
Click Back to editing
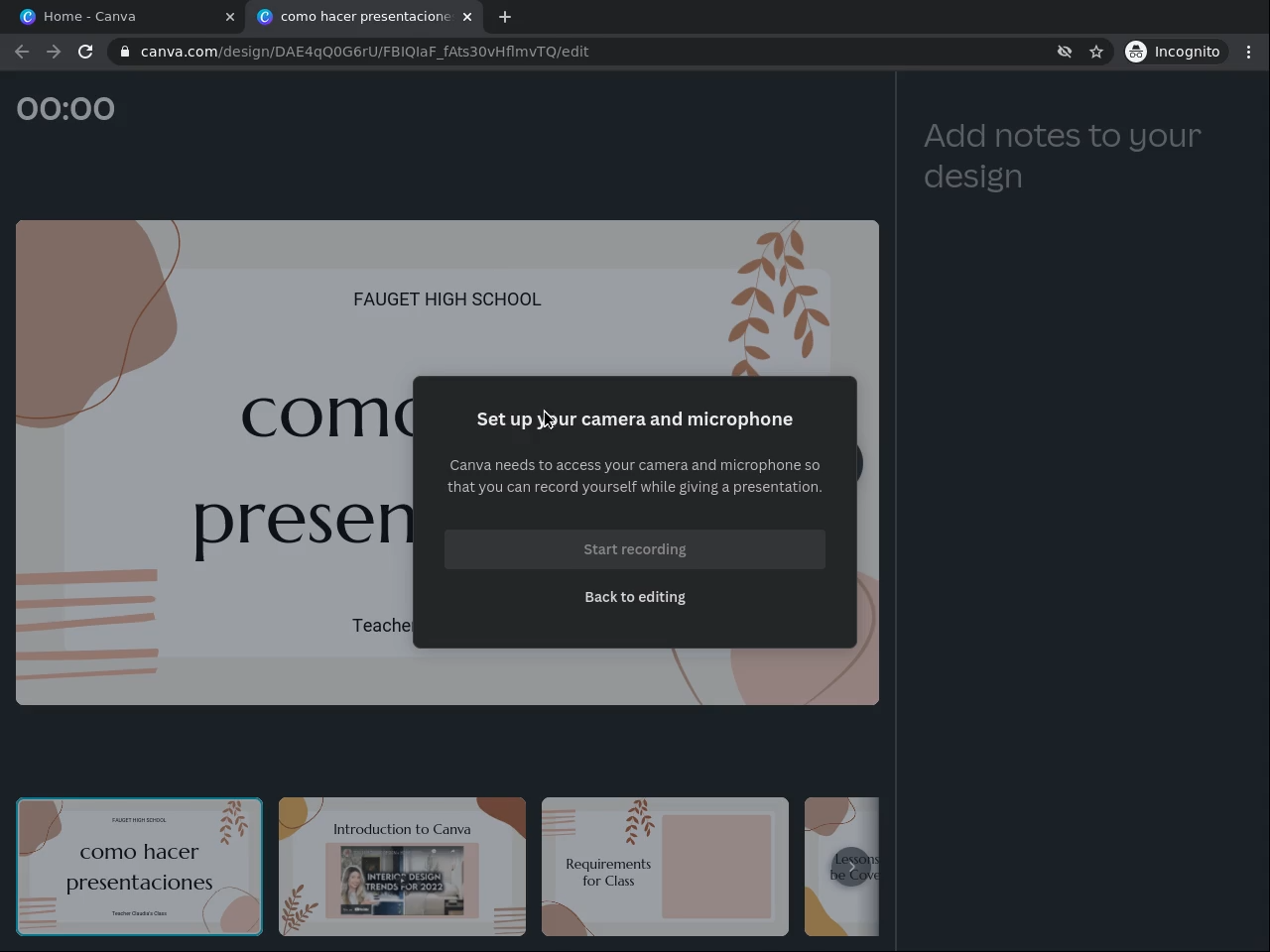tap(635, 597)
